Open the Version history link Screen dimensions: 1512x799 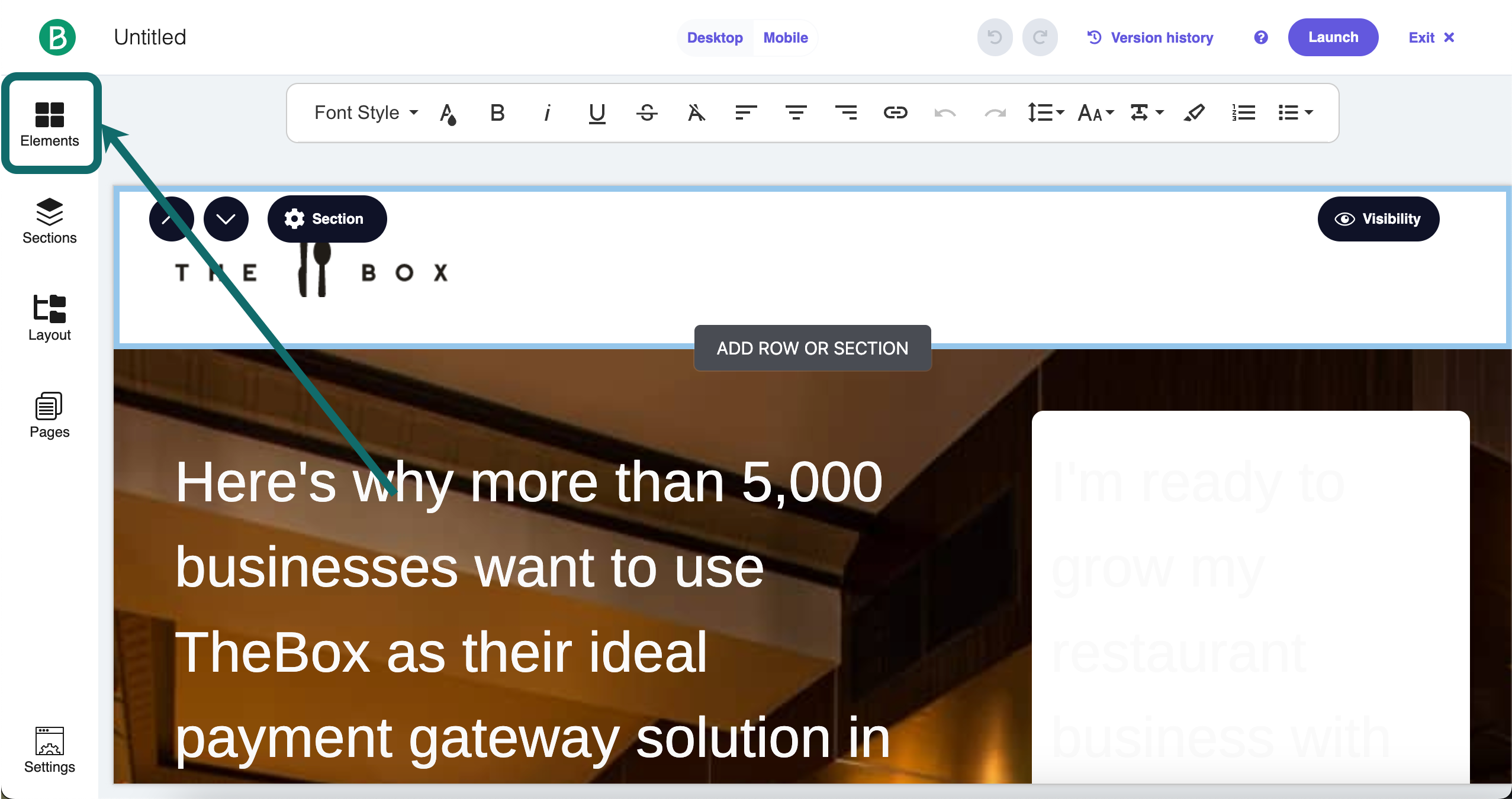coord(1150,38)
